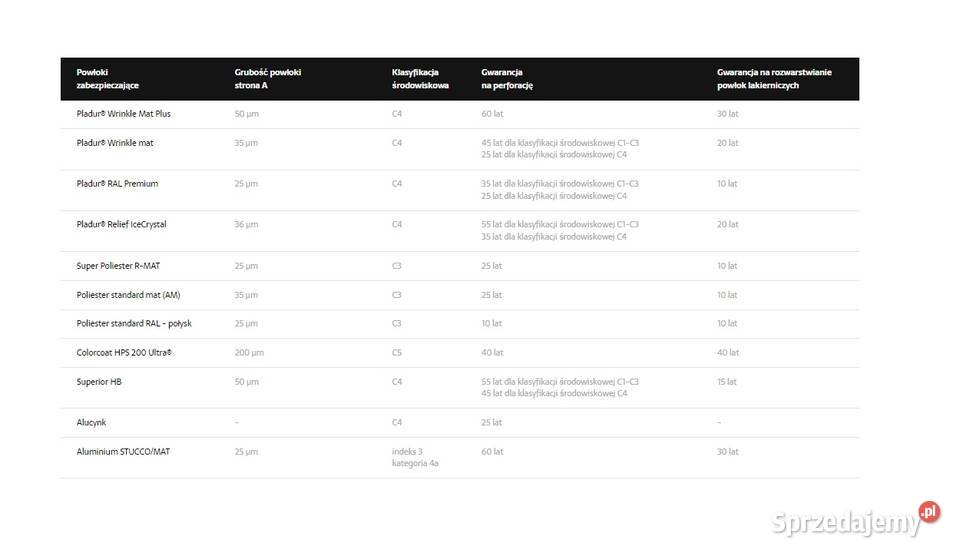The width and height of the screenshot is (960, 556).
Task: Click Poliester standard mat (AM) label
Action: pos(129,295)
